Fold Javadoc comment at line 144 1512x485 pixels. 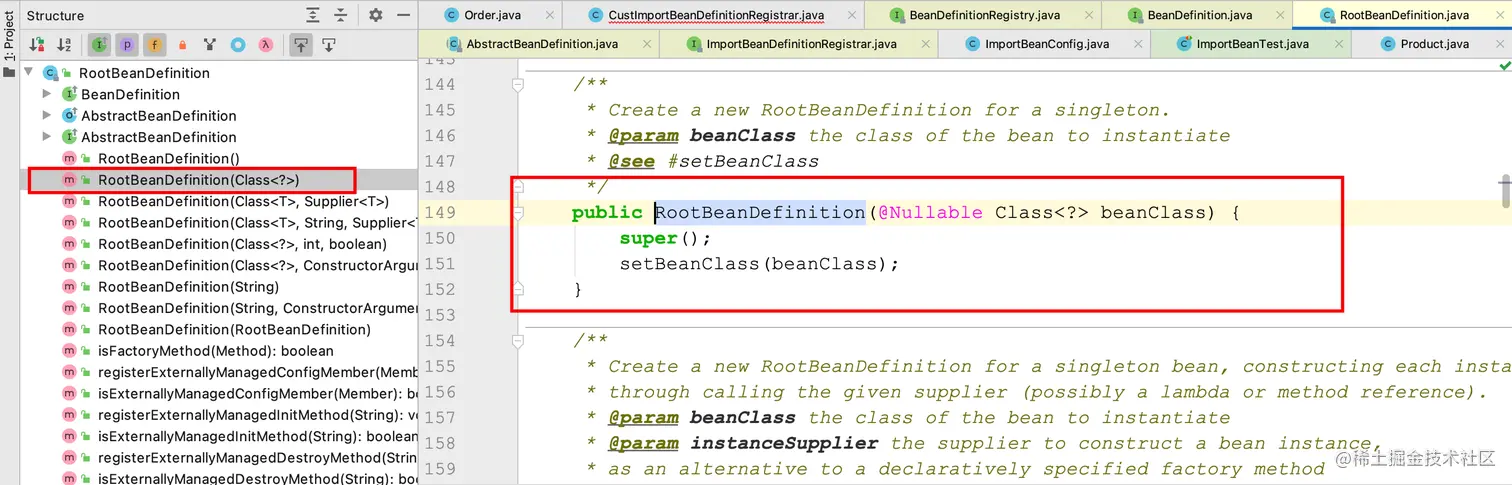tap(517, 85)
